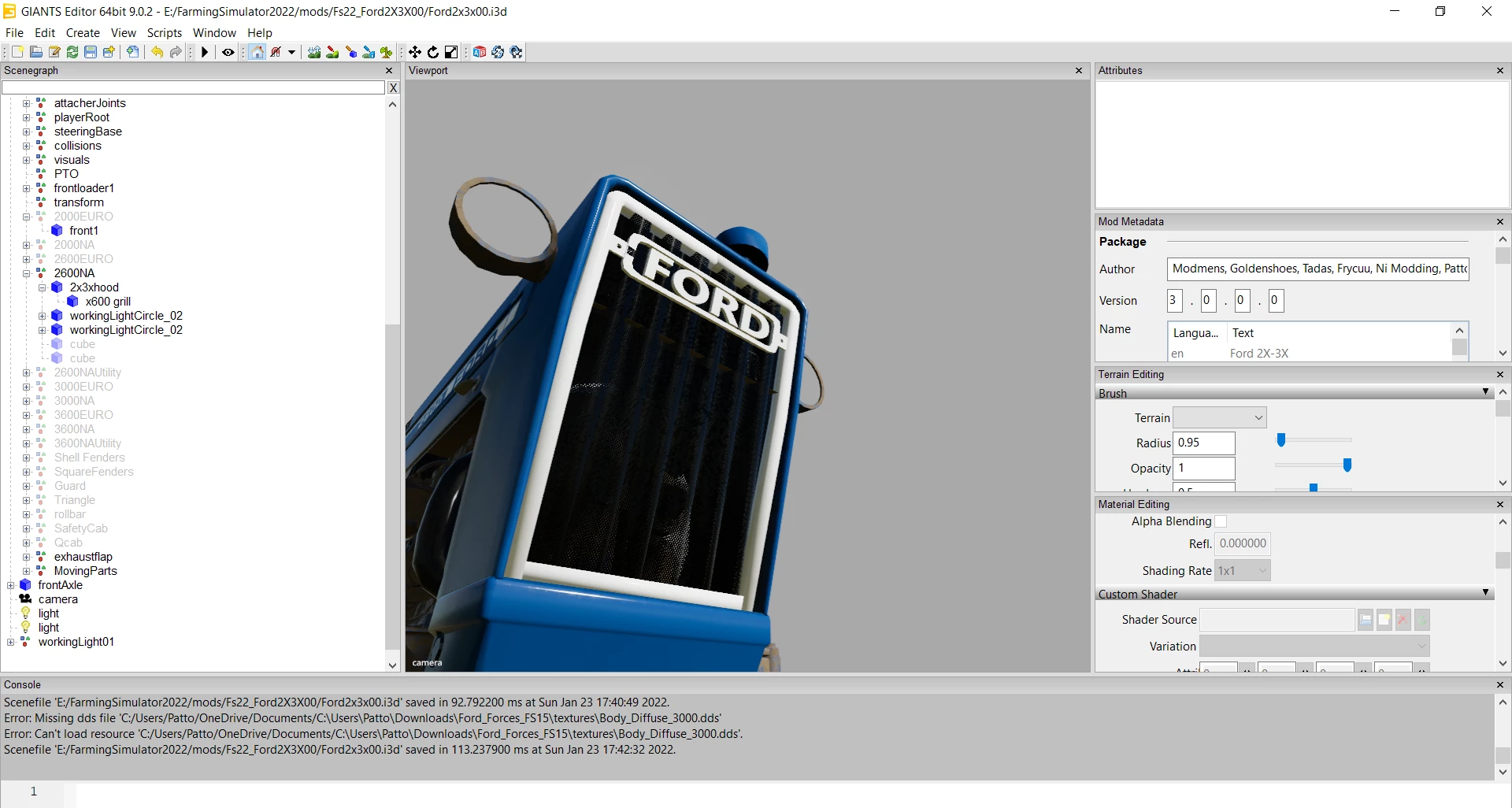1512x808 pixels.
Task: Open the Scripts menu
Action: pos(164,32)
